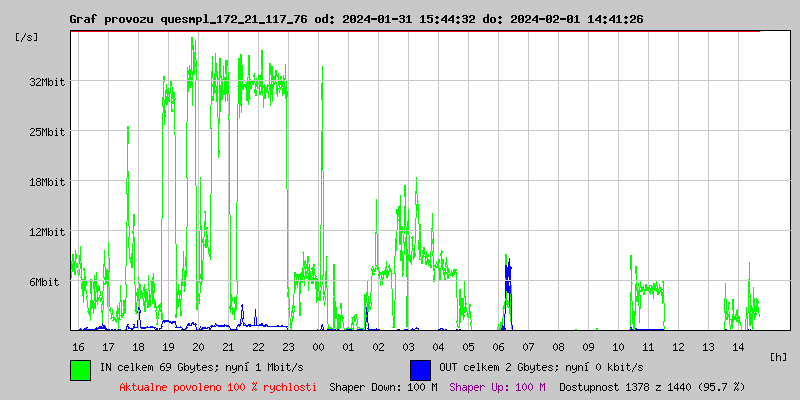Select hour 00 on the time axis

click(318, 346)
